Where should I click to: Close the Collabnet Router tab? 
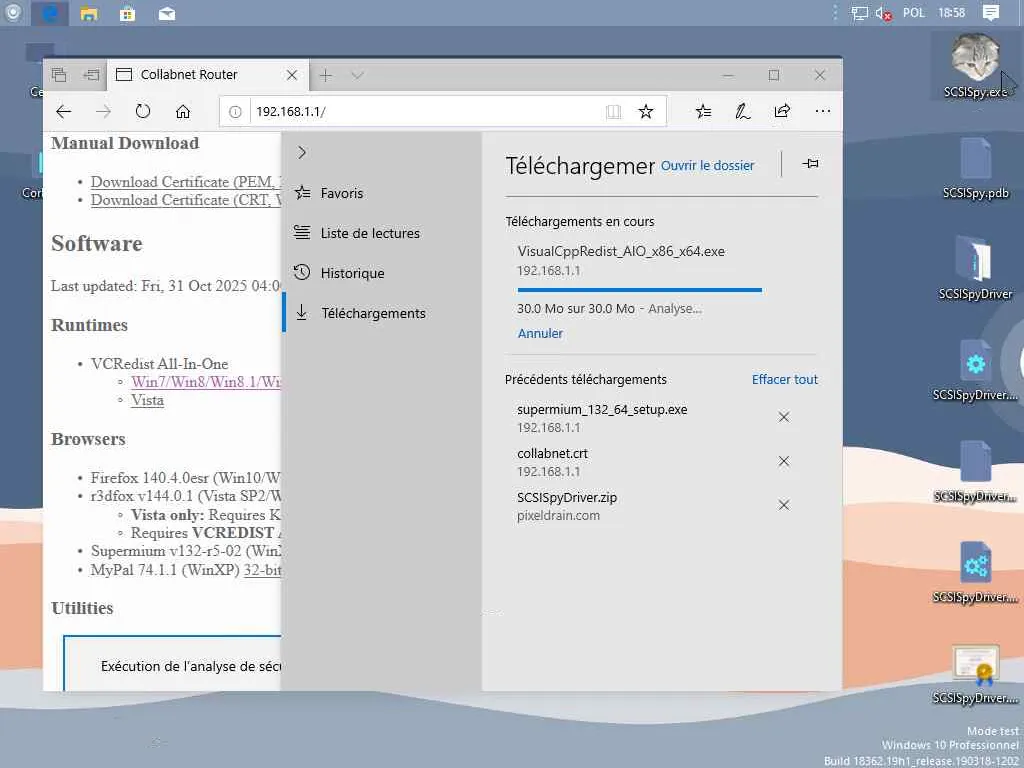(x=292, y=75)
